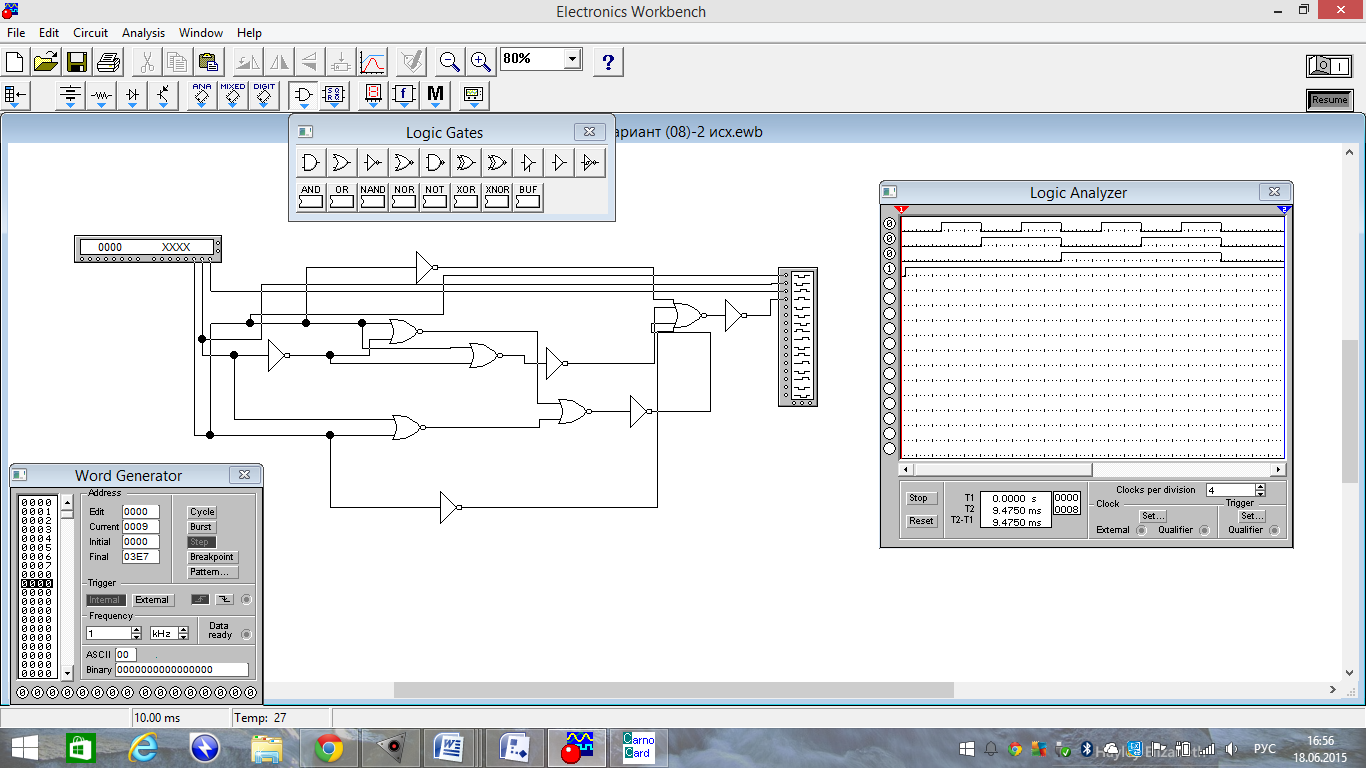
Task: Open the Basic resistor parts bin
Action: [x=101, y=96]
